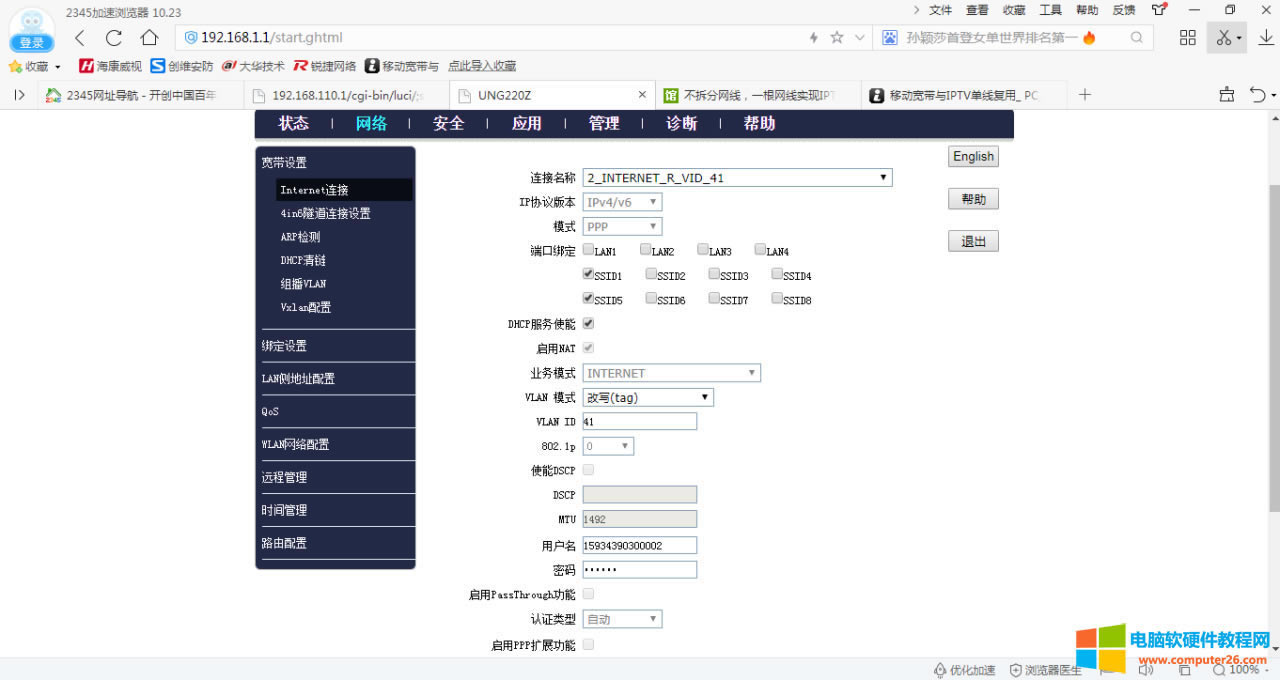This screenshot has width=1280, height=680.
Task: Click the English language button
Action: coord(973,157)
